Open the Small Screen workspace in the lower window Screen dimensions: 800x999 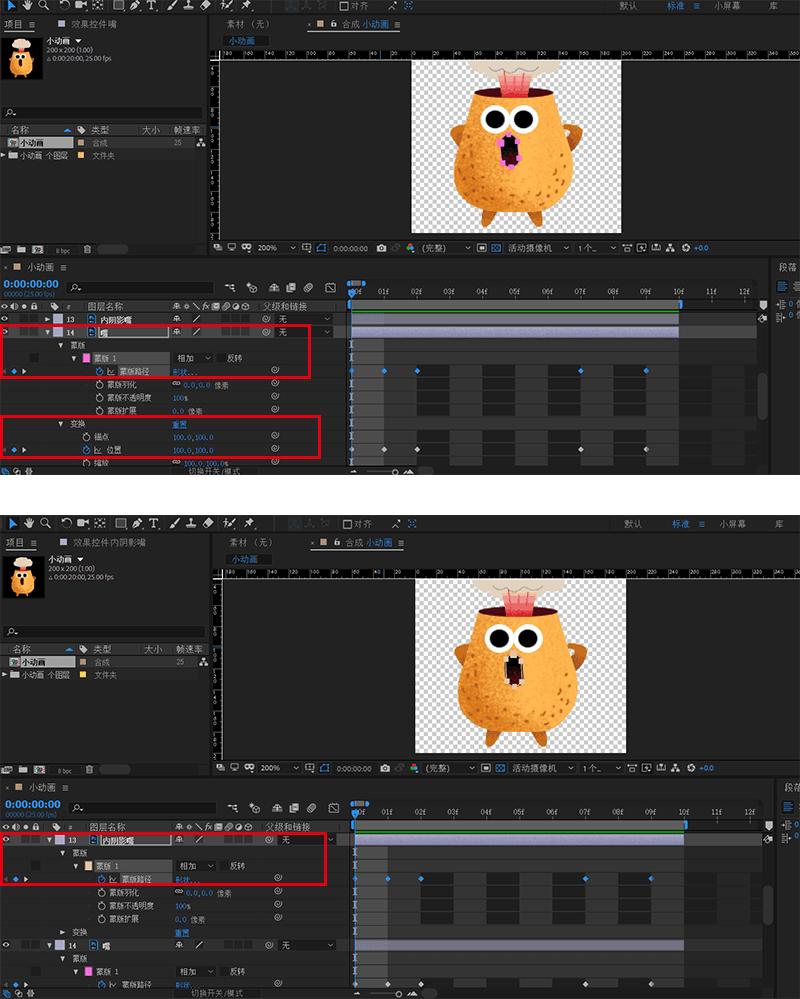[732, 523]
